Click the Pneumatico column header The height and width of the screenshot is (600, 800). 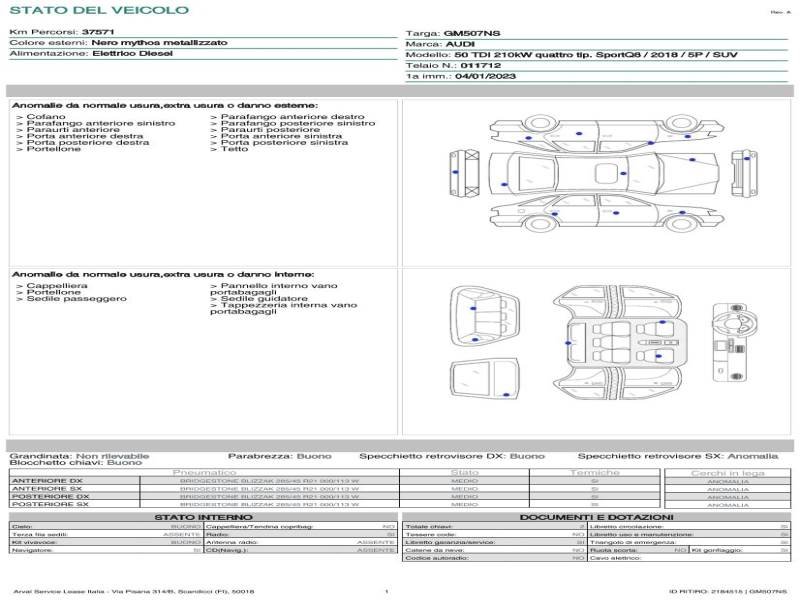205,472
